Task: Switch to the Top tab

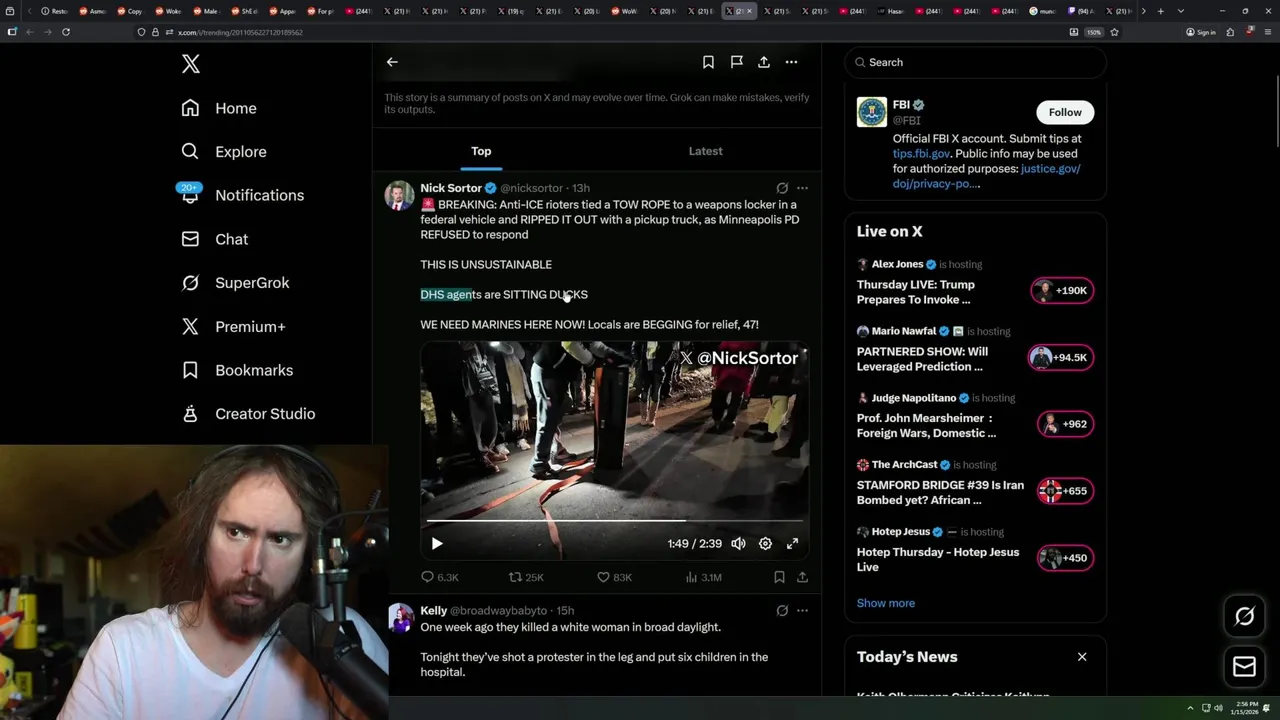Action: click(481, 151)
